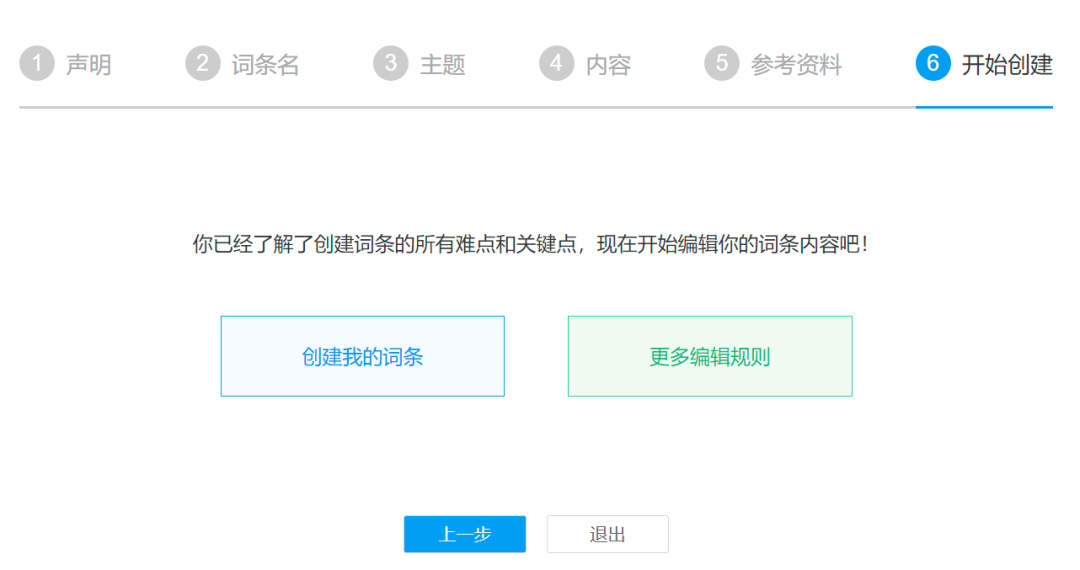Click the number 5 step circle

click(x=721, y=64)
